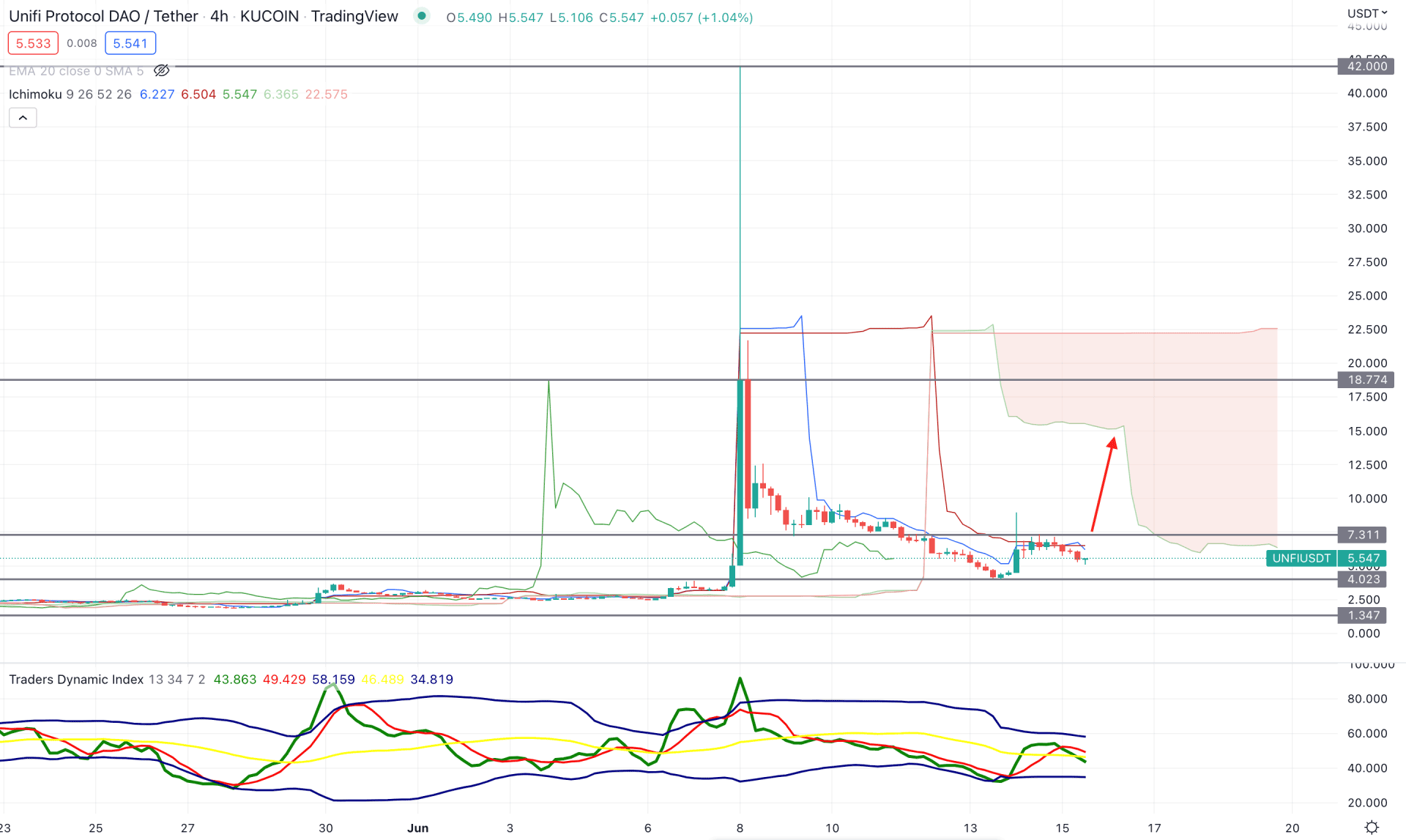Open the USDT currency dropdown
Image resolution: width=1406 pixels, height=840 pixels.
click(1367, 13)
